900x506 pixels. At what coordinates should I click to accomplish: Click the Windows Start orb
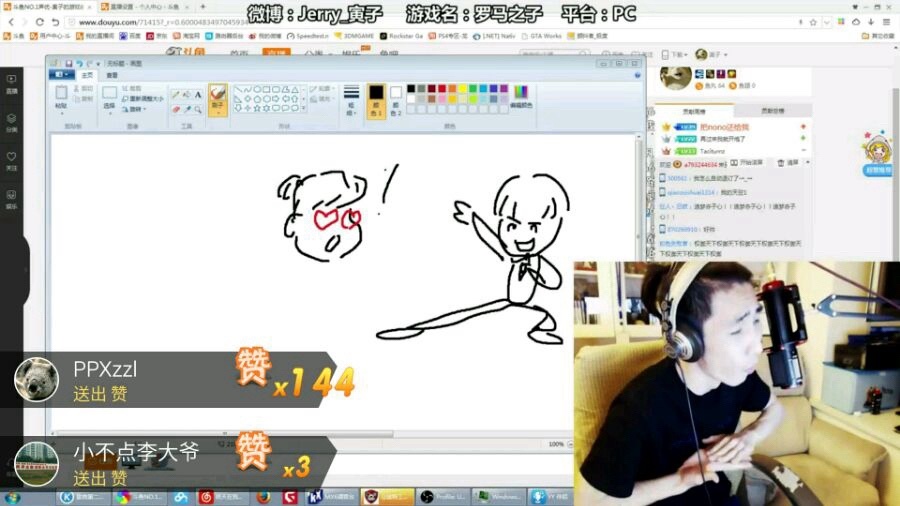coord(13,497)
